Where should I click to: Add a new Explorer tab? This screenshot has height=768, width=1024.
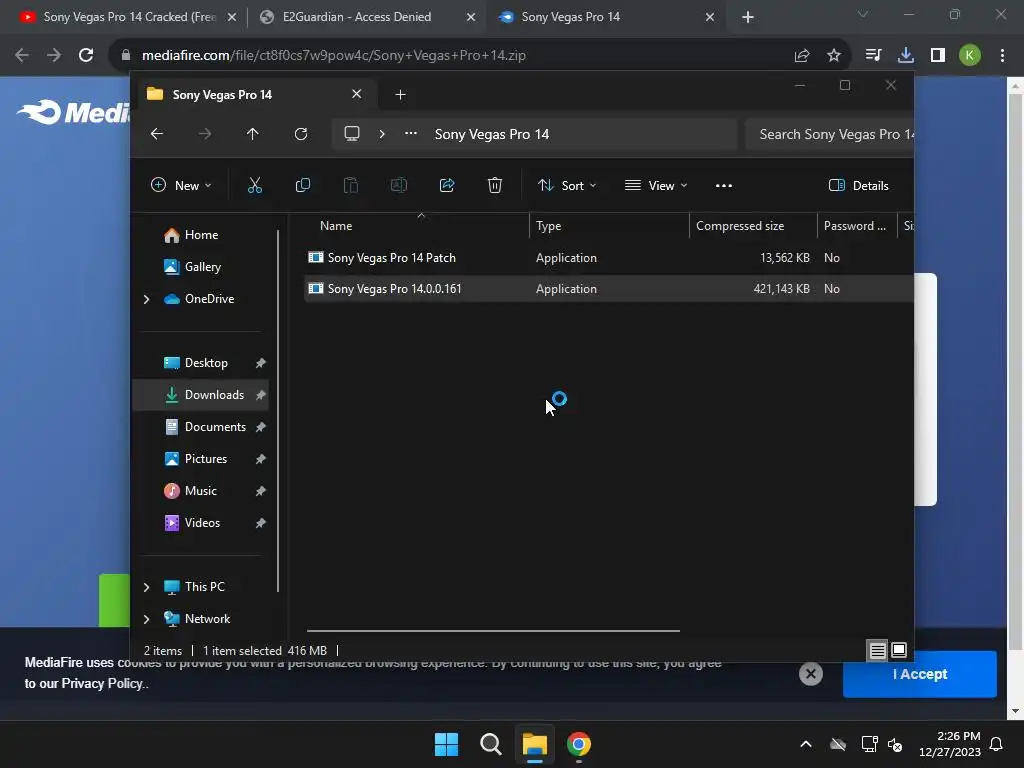click(400, 95)
